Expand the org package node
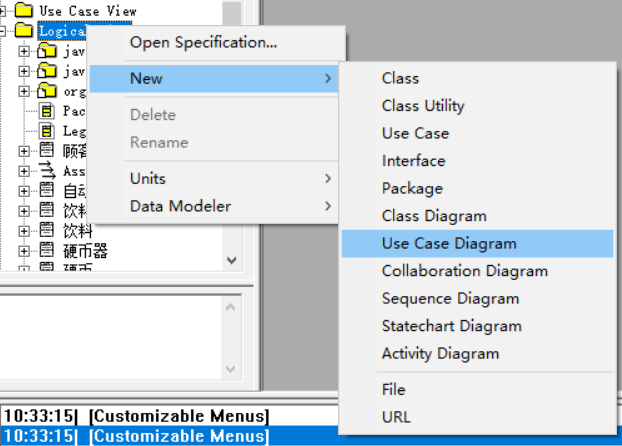Image resolution: width=622 pixels, height=446 pixels. 25,91
